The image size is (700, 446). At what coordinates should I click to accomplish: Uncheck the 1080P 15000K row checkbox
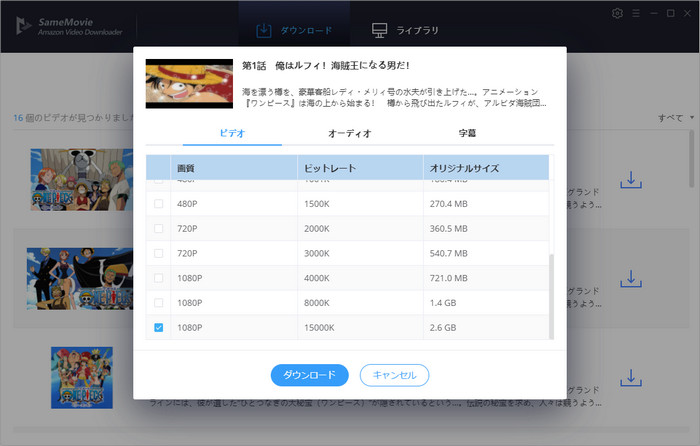(x=158, y=328)
